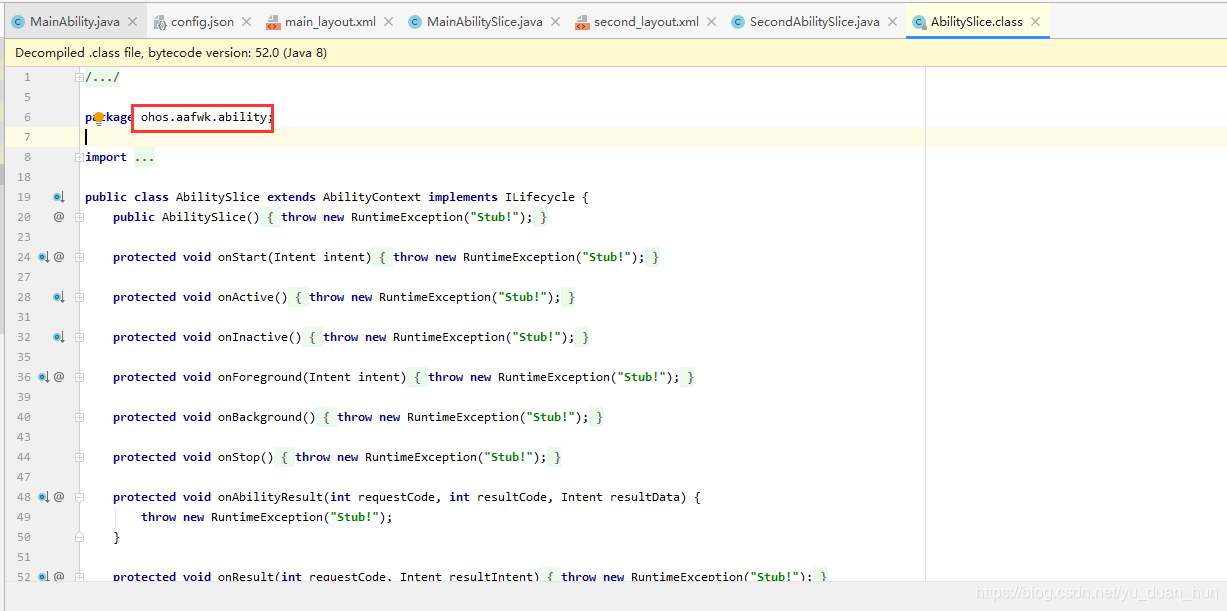Click the onStart method name
The width and height of the screenshot is (1227, 611).
tap(243, 257)
